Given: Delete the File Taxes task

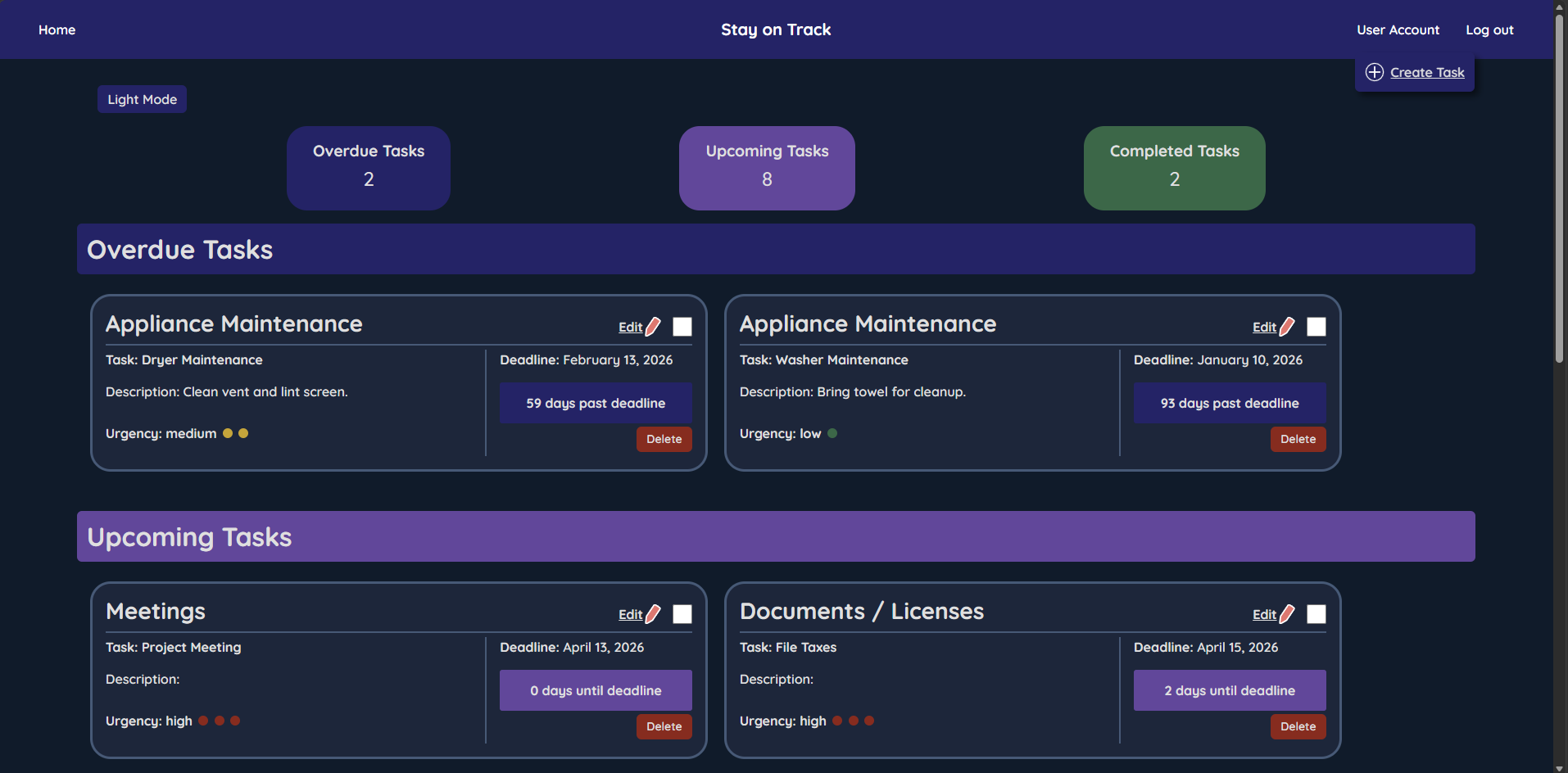Looking at the screenshot, I should tap(1298, 726).
